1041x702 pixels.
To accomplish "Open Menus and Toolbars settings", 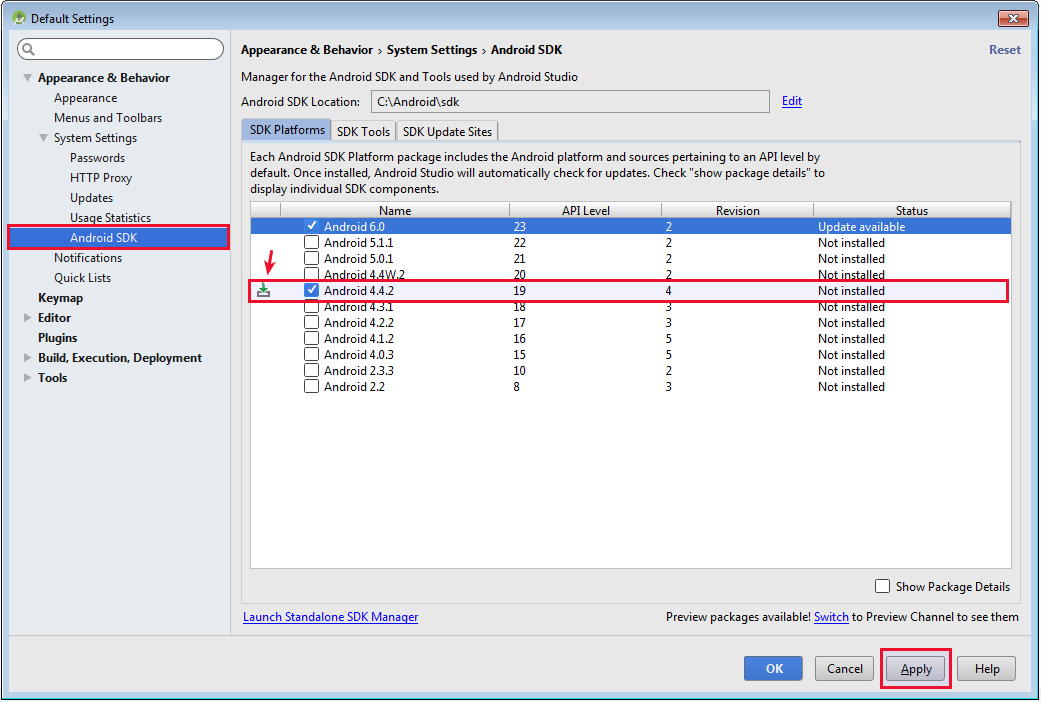I will [108, 118].
